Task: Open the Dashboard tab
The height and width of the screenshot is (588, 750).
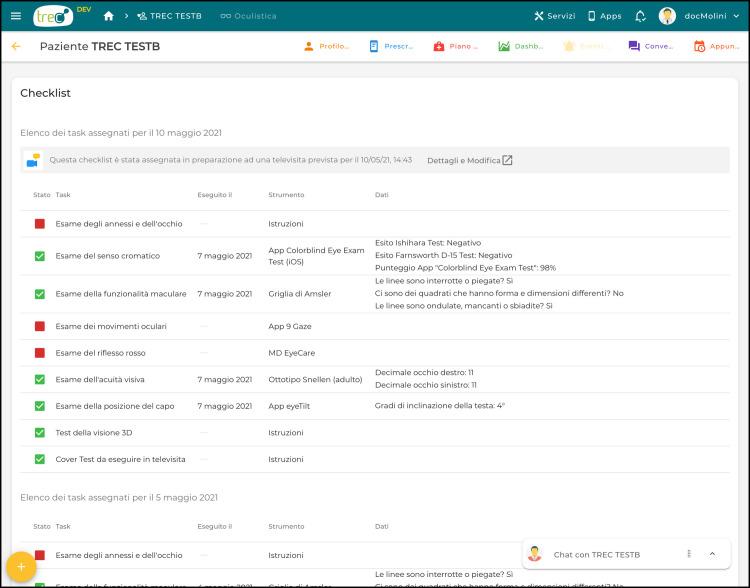Action: click(521, 46)
